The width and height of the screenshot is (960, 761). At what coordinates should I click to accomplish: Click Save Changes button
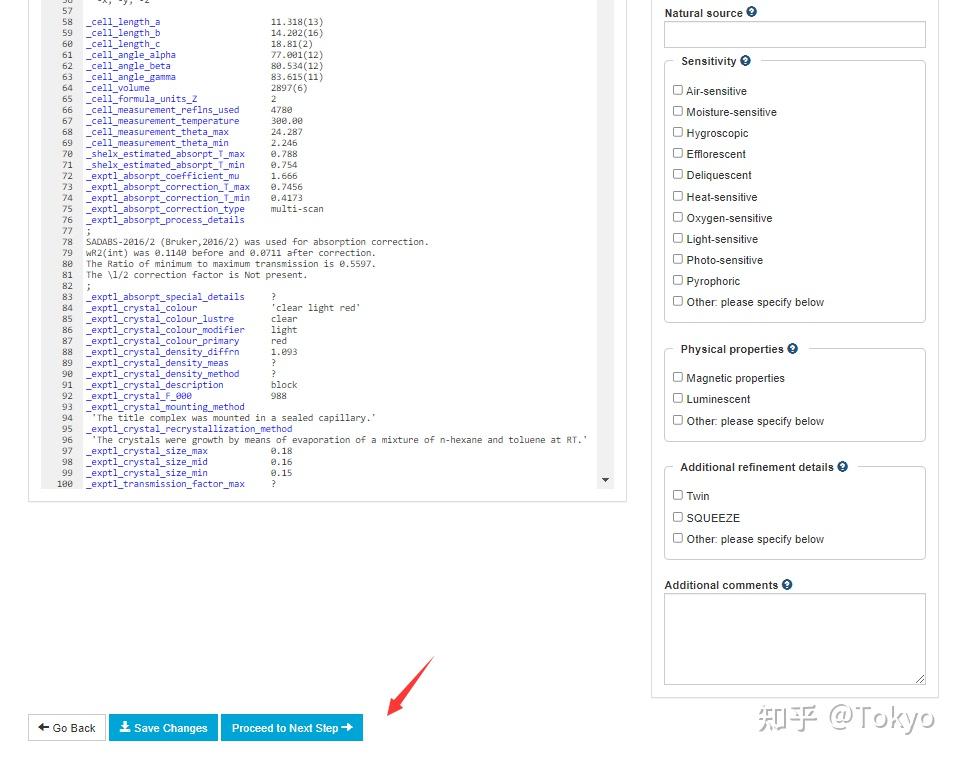163,727
